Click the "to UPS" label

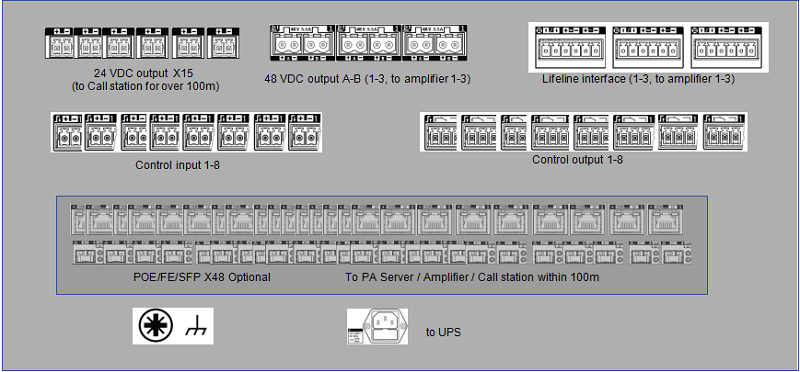click(443, 333)
